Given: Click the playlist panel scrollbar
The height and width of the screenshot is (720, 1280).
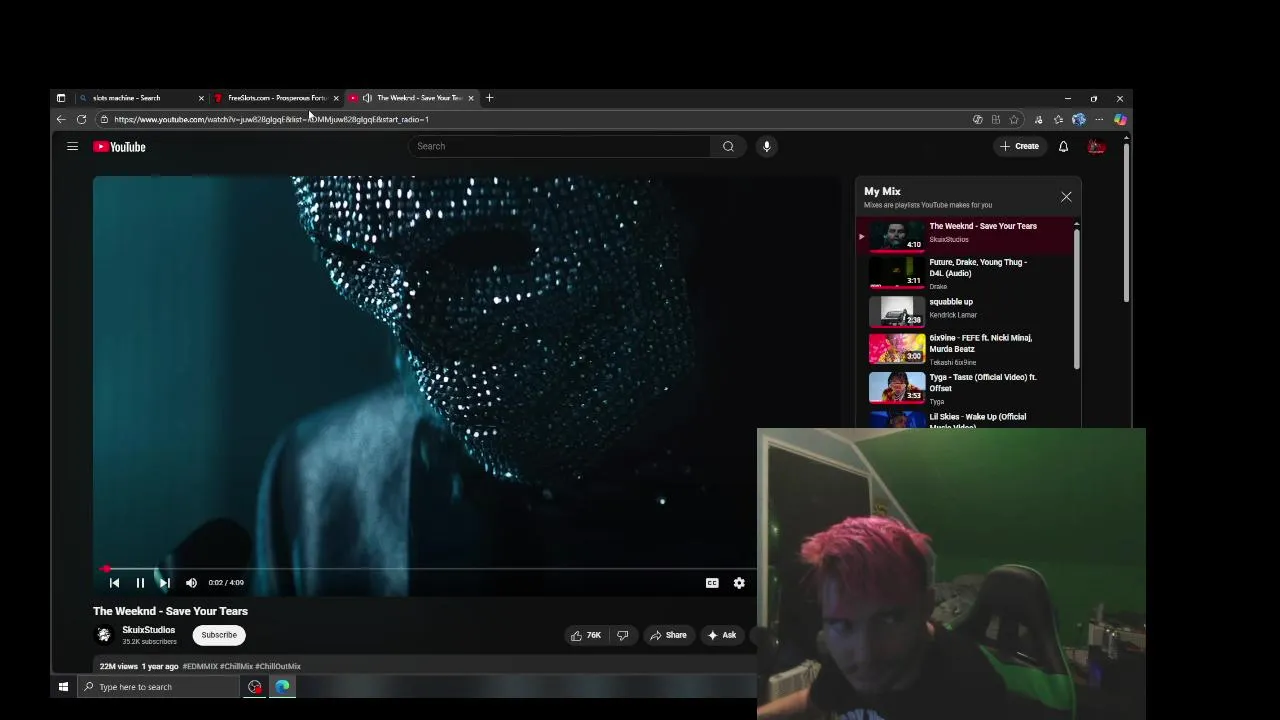Looking at the screenshot, I should pos(1076,298).
